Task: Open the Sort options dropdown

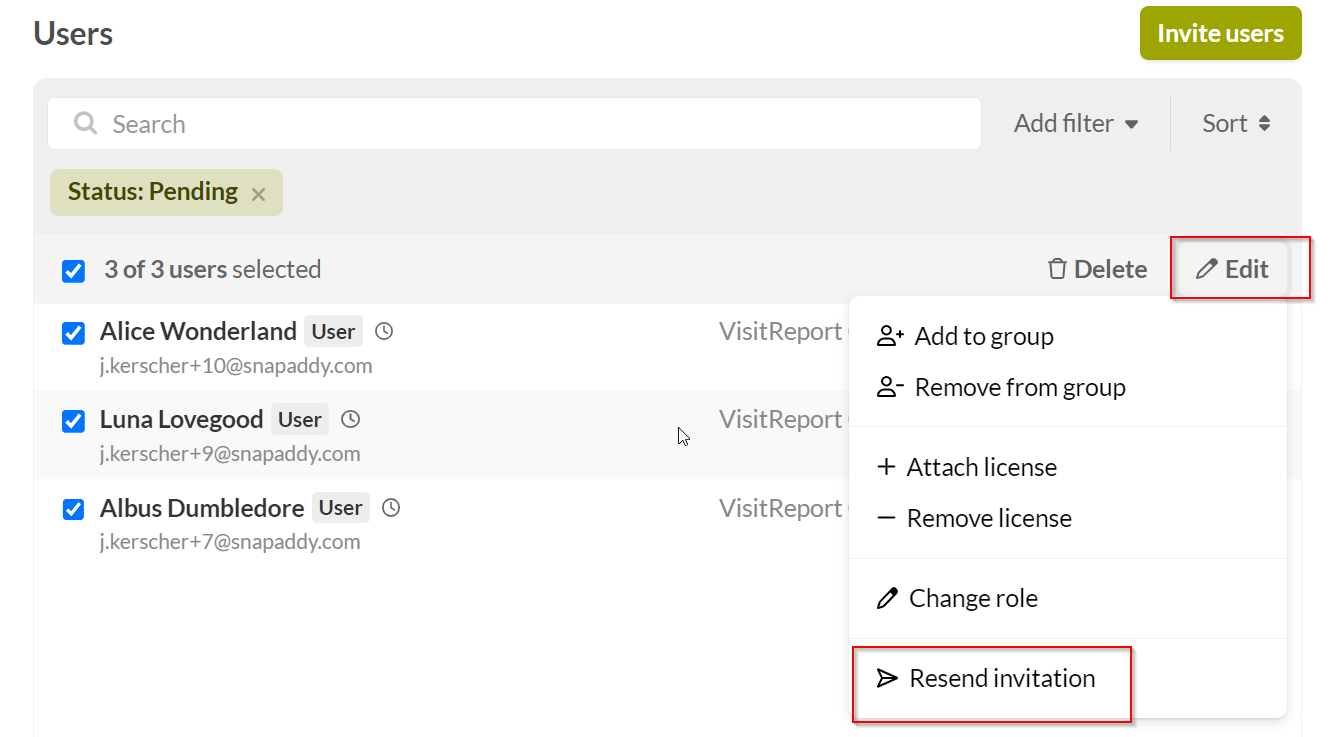Action: click(1236, 123)
